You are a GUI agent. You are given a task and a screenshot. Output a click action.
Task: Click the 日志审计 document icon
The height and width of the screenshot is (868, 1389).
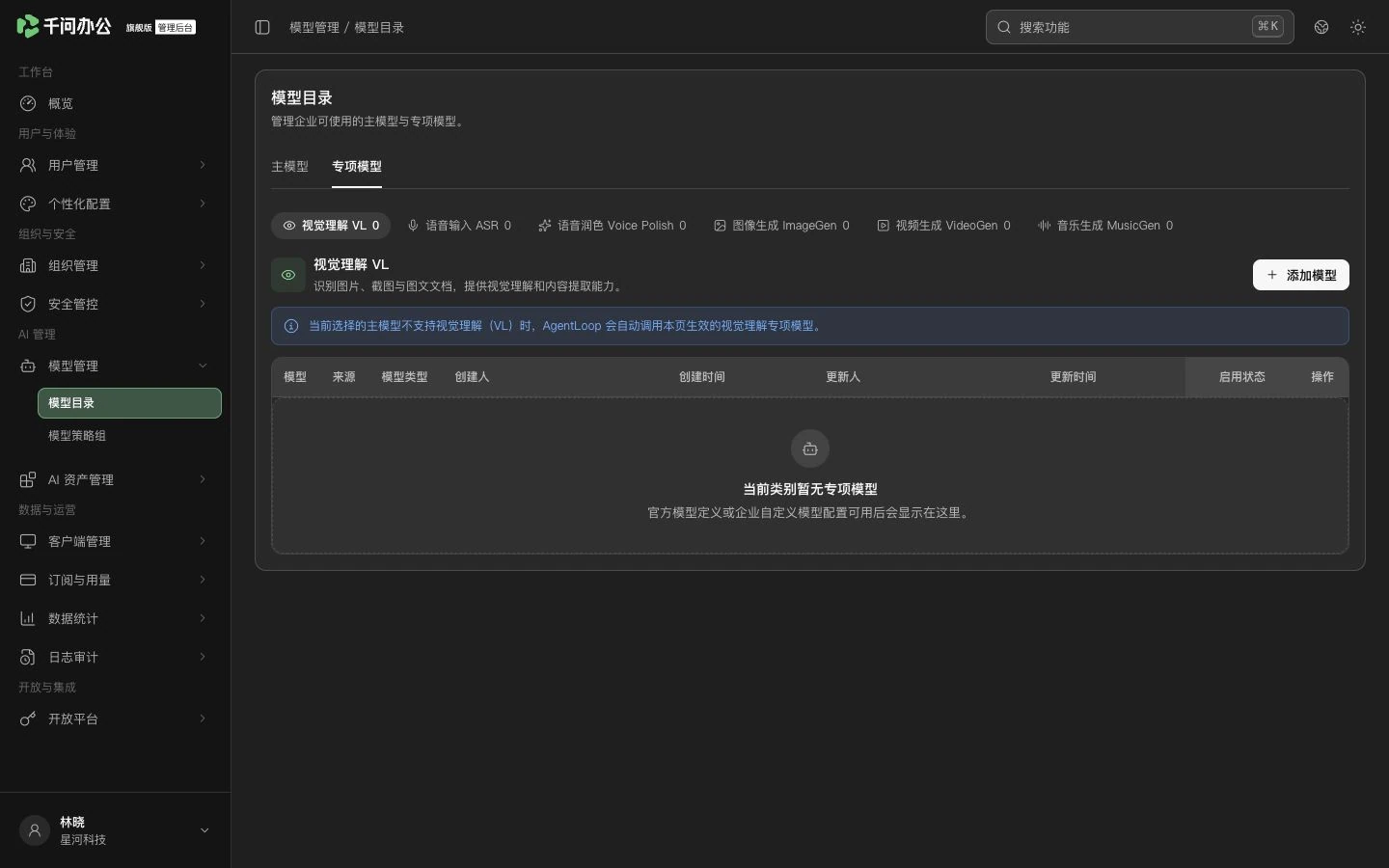click(28, 657)
